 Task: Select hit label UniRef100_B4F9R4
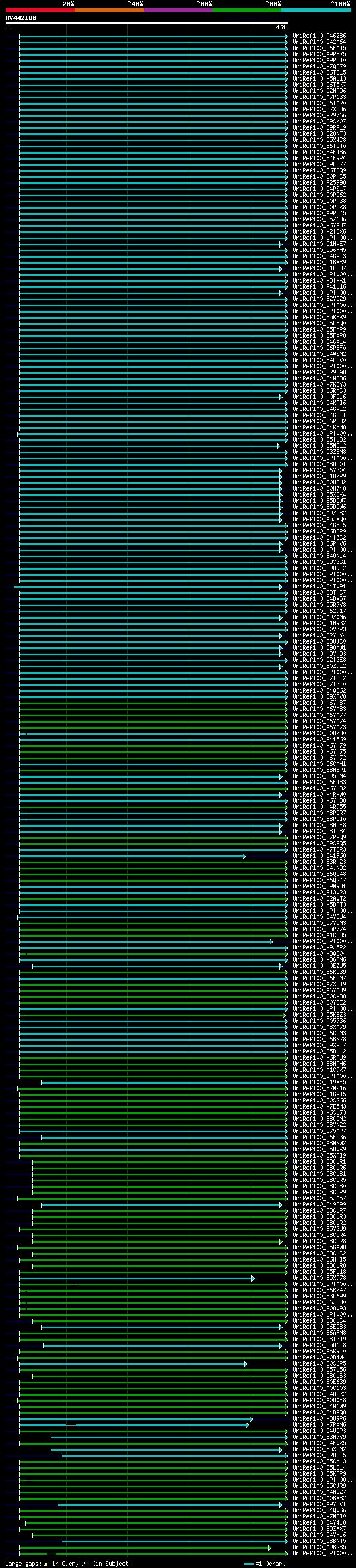click(x=319, y=159)
